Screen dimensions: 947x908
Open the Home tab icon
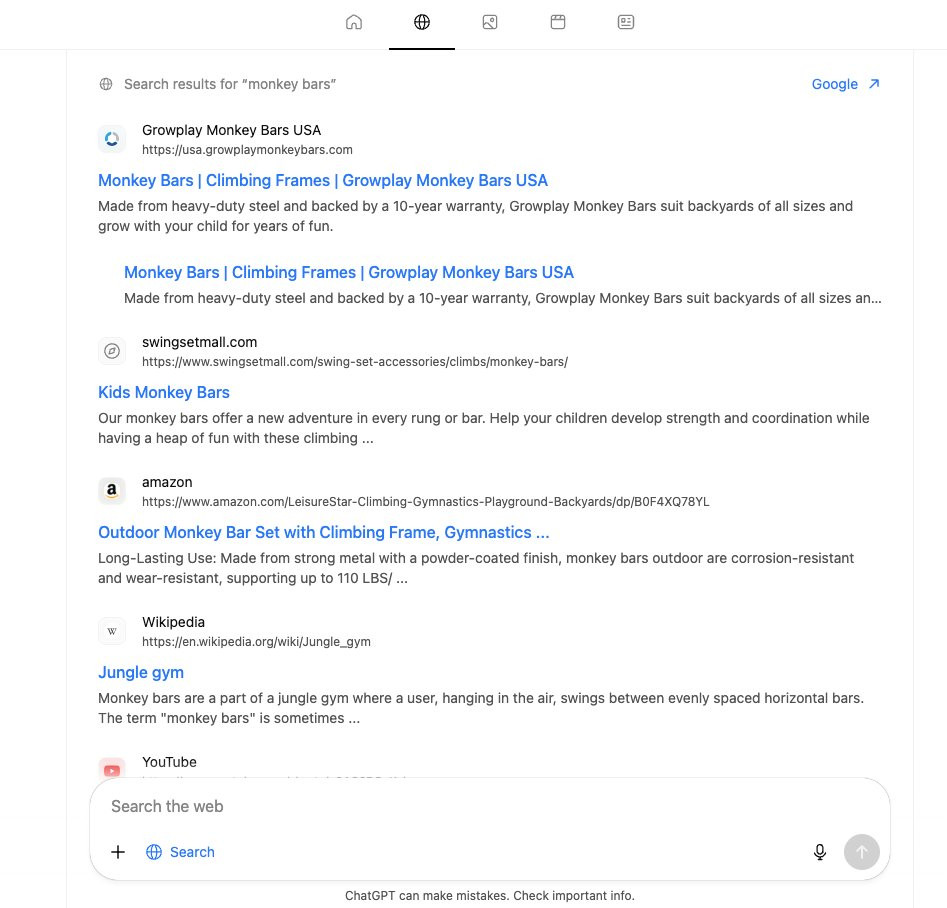(x=354, y=22)
